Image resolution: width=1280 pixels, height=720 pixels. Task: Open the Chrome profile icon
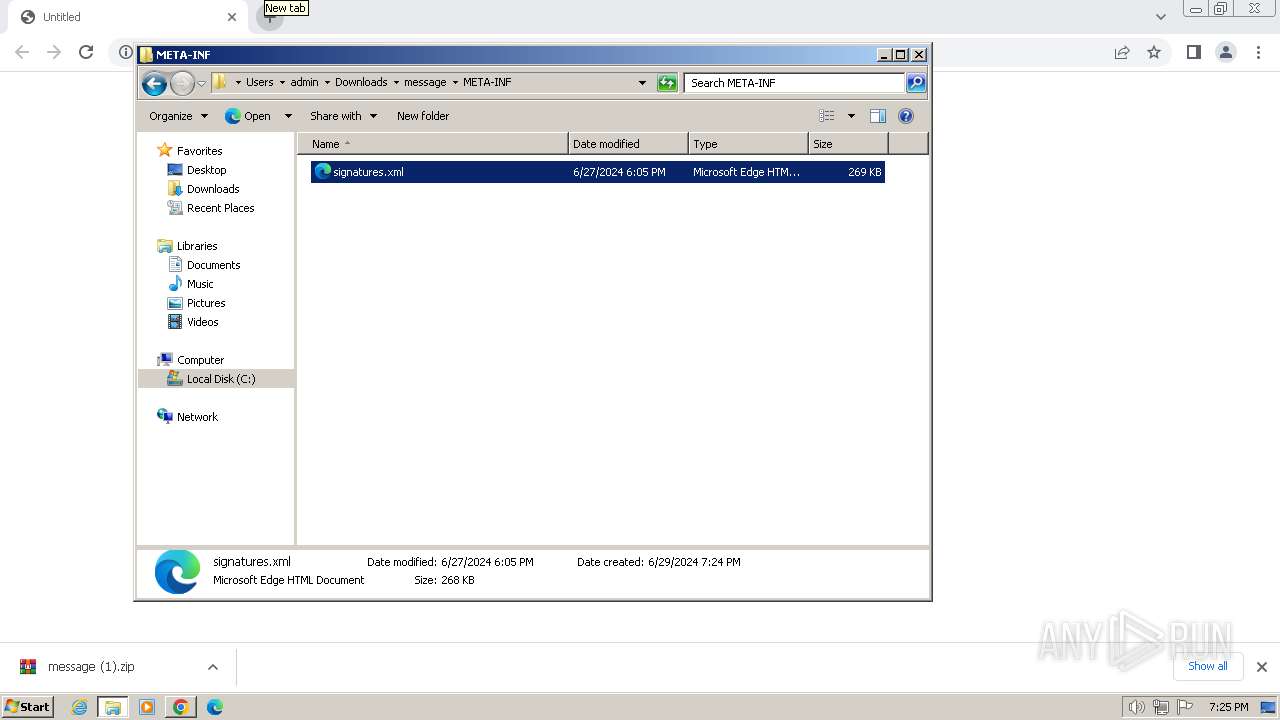[1226, 52]
